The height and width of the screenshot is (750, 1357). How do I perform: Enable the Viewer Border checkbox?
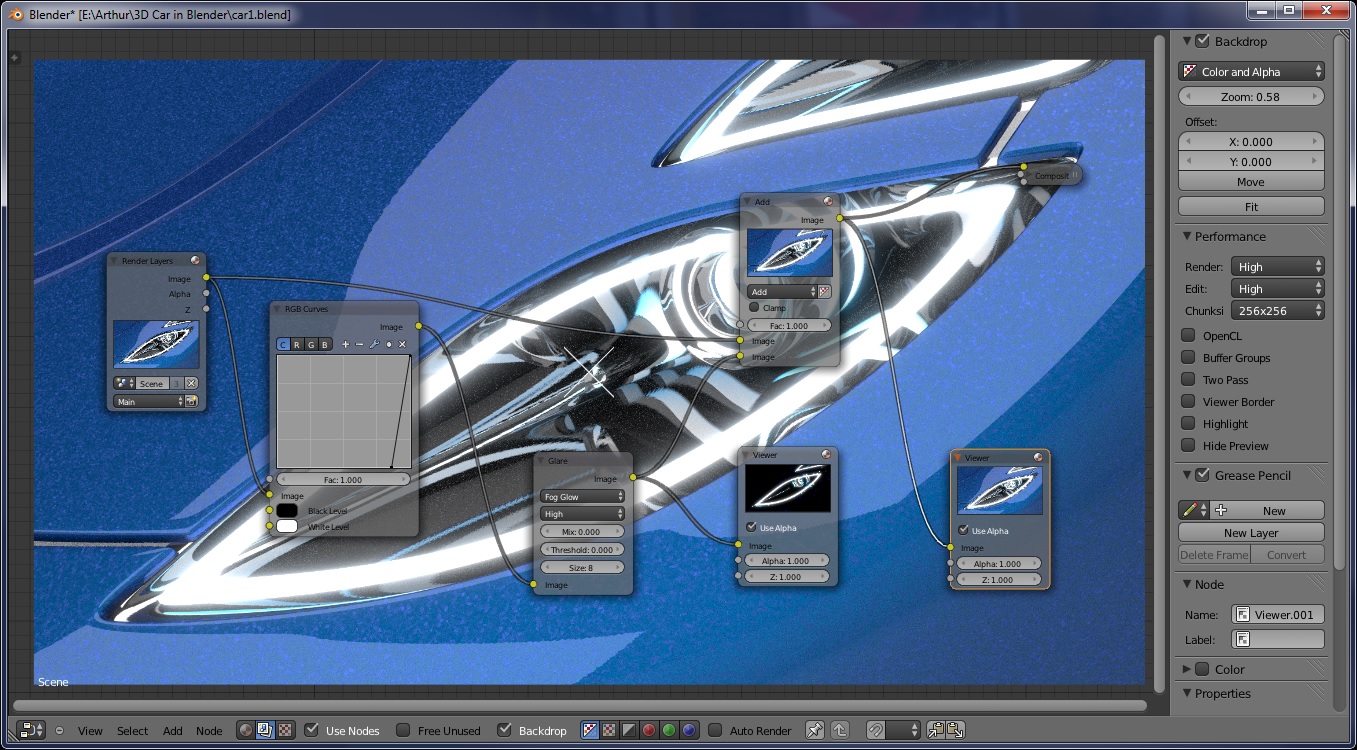pyautogui.click(x=1188, y=402)
